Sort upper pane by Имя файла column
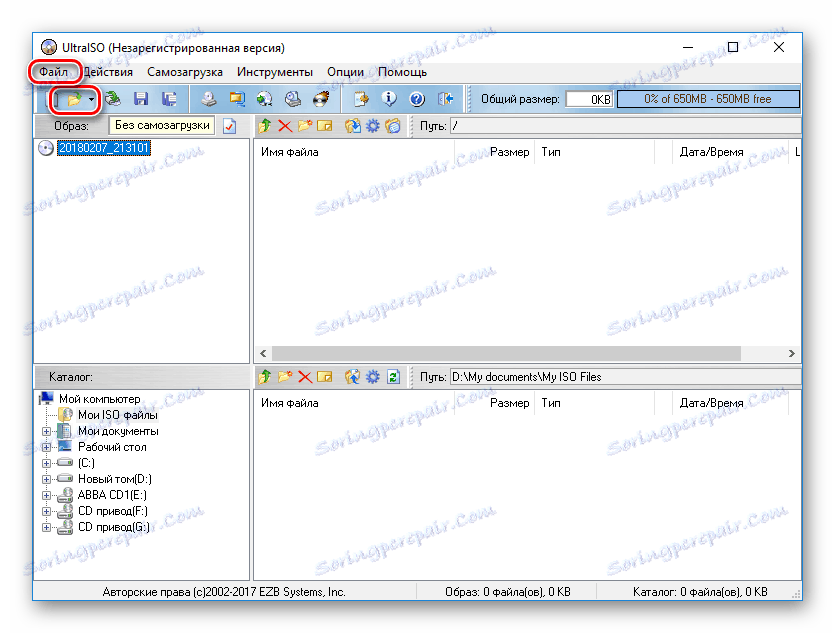 coord(354,152)
